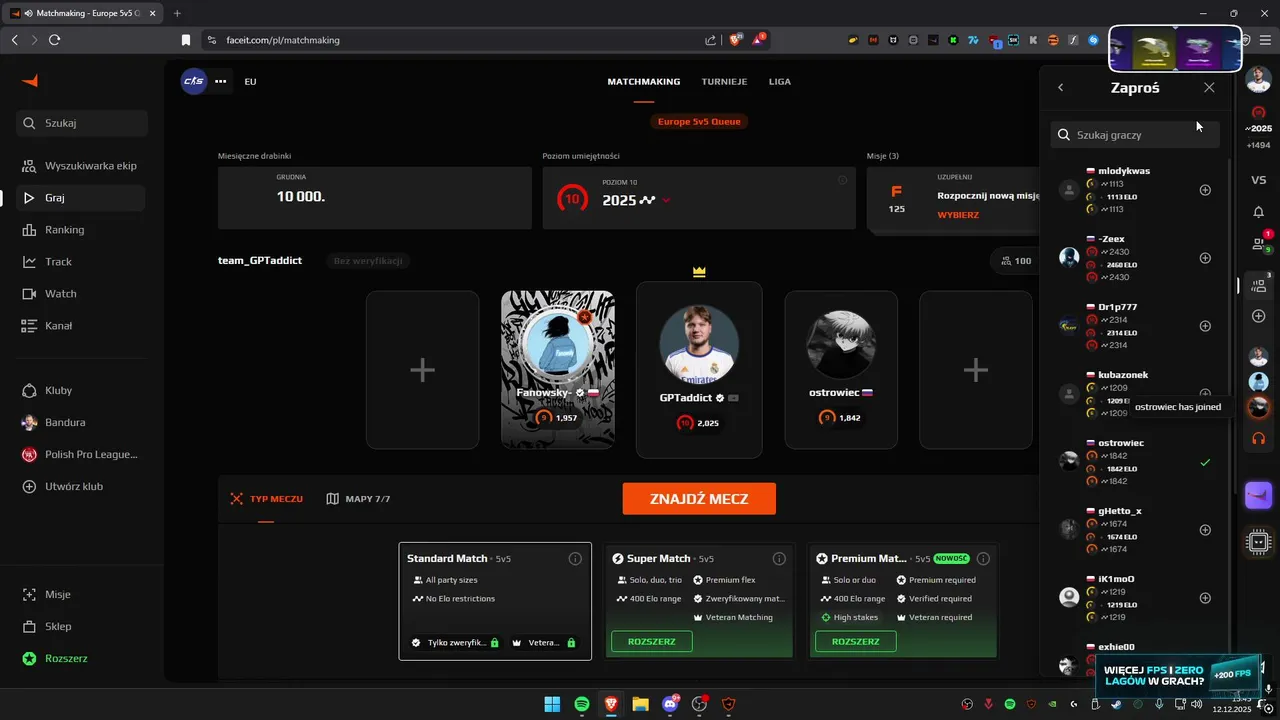Start search with ZNAJDŹ MECZ
Screen dimensions: 1280x720
[x=699, y=498]
